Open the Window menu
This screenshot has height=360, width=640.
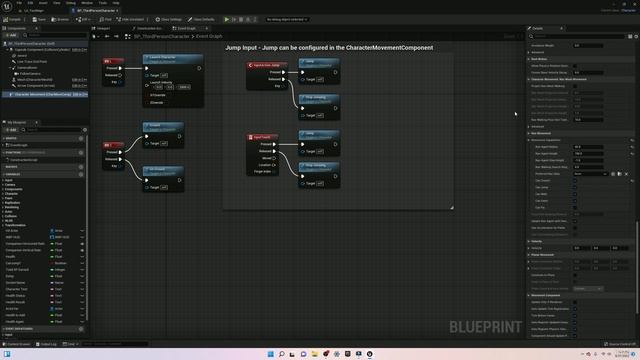87,3
